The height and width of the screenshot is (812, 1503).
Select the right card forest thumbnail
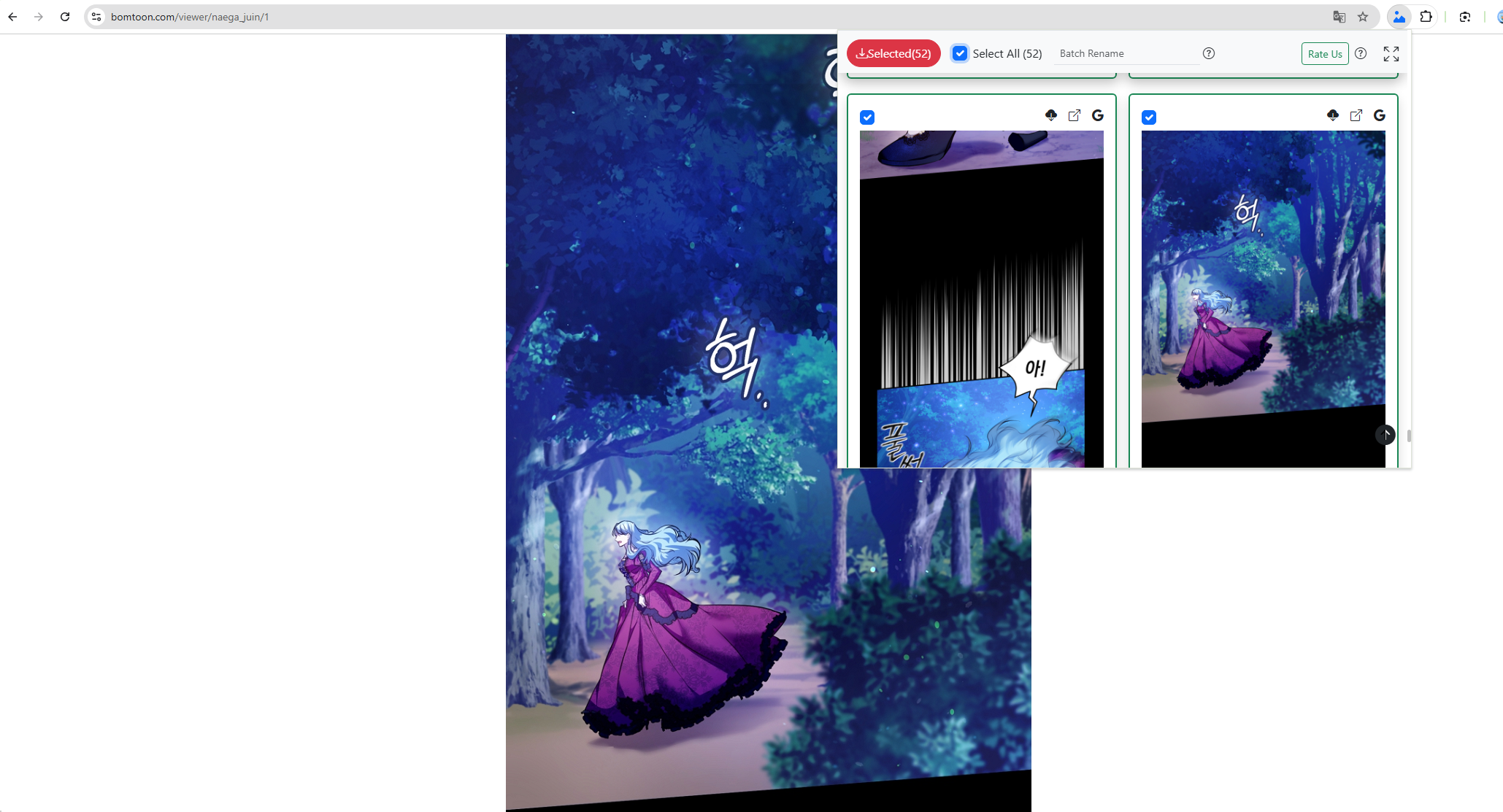click(x=1264, y=299)
